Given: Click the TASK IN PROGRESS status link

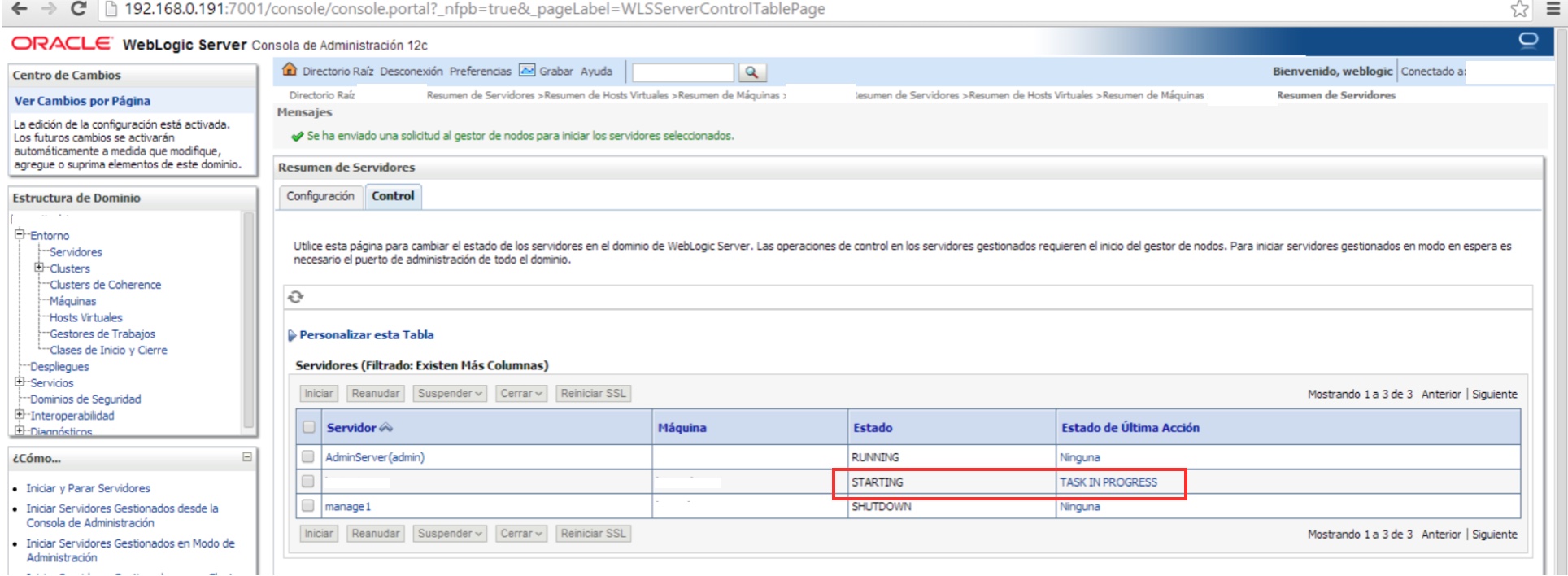Looking at the screenshot, I should 1108,482.
